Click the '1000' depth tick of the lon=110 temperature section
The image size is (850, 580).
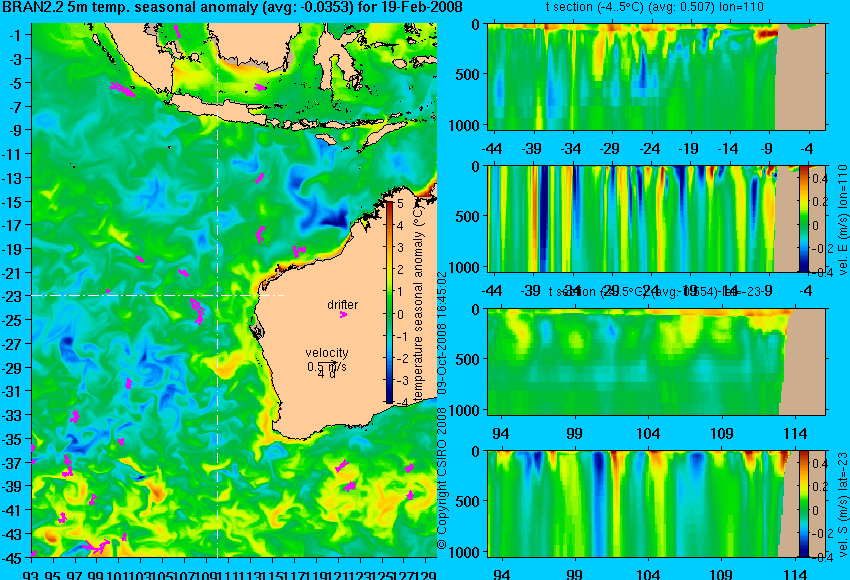(x=463, y=126)
